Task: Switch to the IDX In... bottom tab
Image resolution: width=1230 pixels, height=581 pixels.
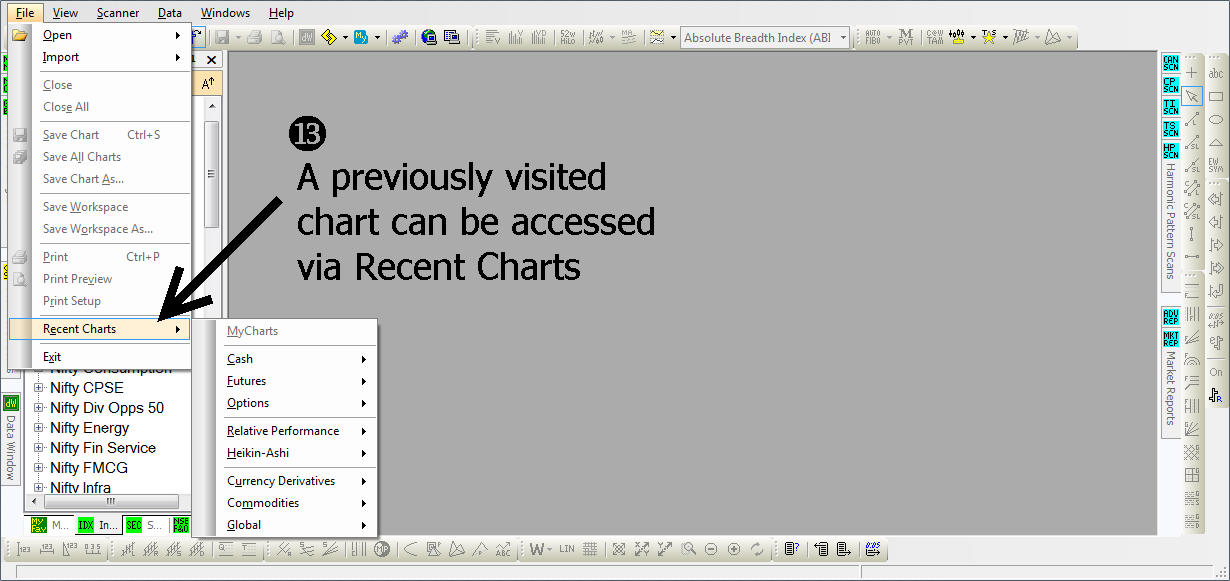Action: (x=97, y=525)
